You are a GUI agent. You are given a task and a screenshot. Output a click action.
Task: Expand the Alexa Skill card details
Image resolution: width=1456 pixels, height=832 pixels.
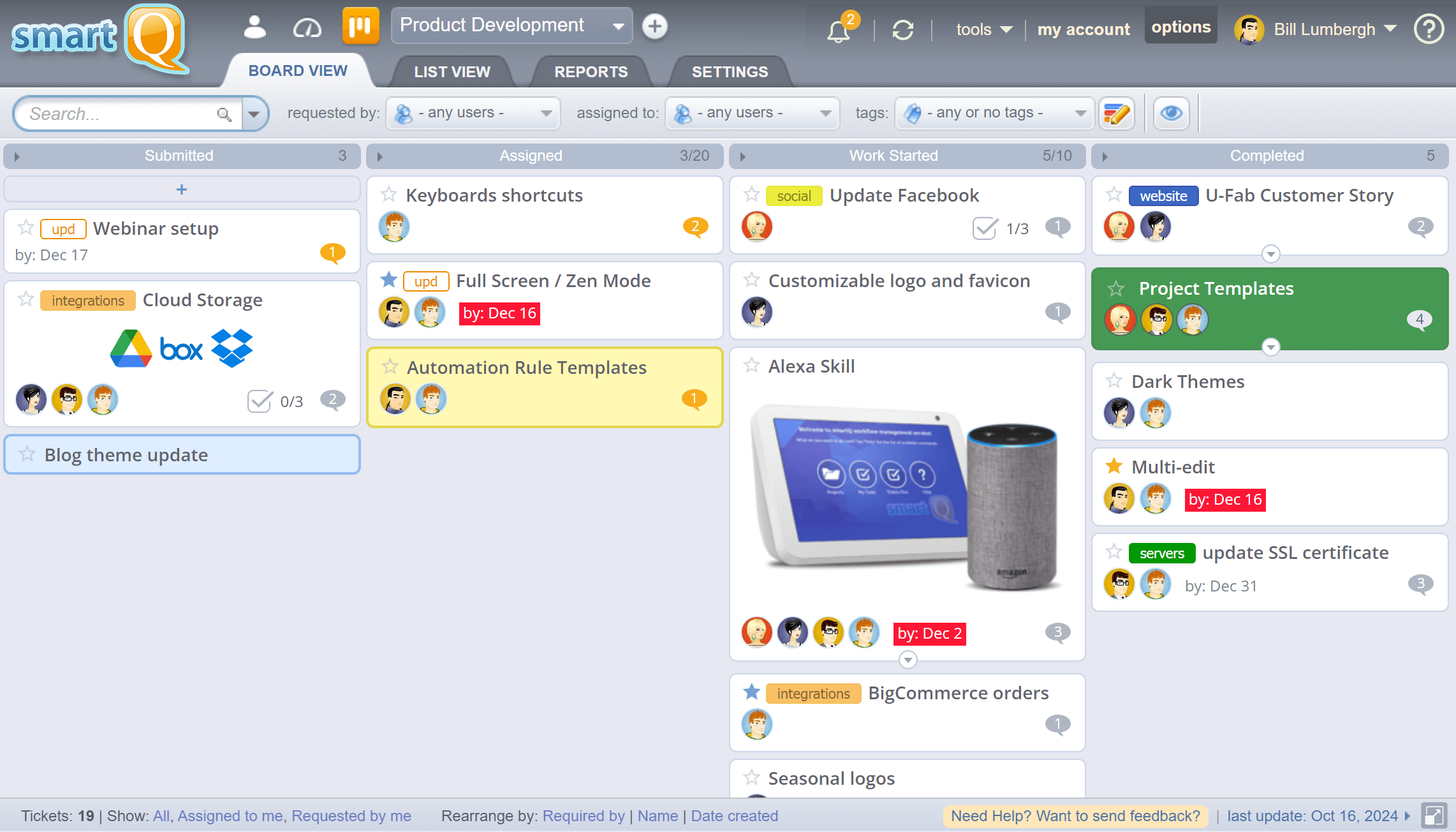[x=908, y=659]
